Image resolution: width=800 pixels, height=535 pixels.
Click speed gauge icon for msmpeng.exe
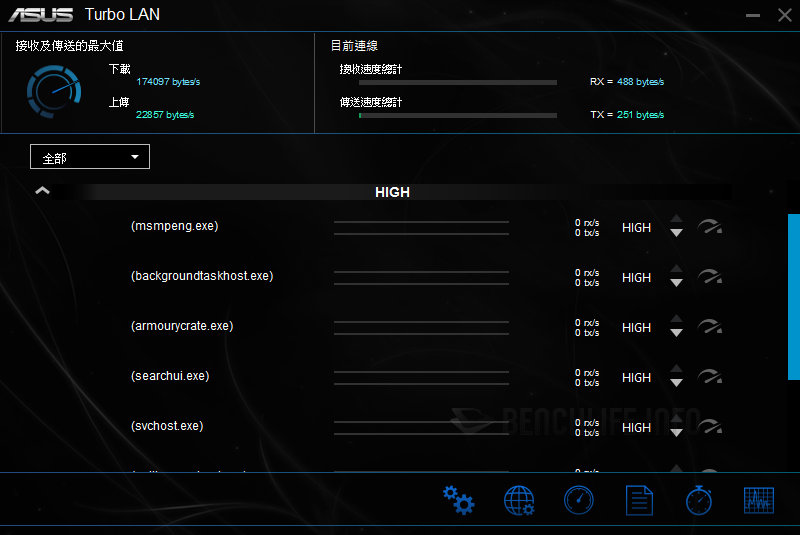[x=710, y=226]
